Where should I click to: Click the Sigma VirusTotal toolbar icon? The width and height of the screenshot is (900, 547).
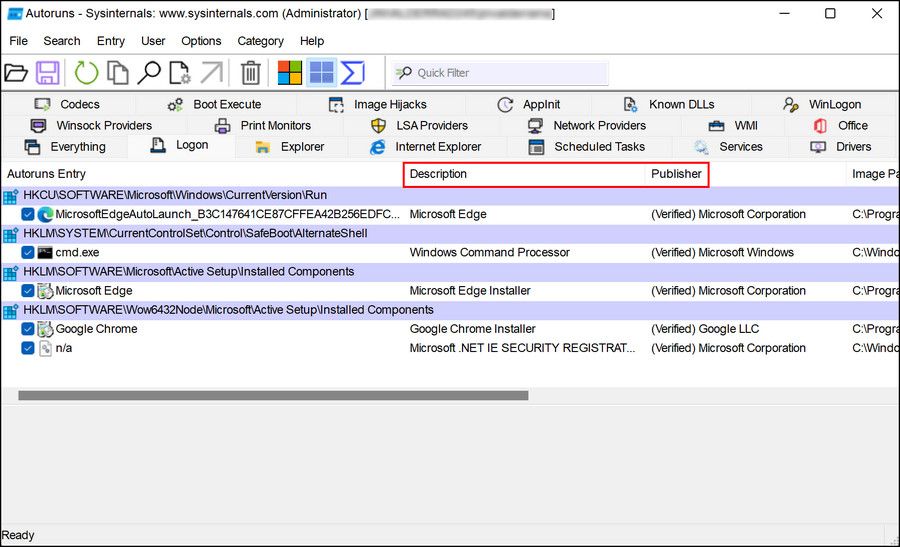[x=352, y=73]
